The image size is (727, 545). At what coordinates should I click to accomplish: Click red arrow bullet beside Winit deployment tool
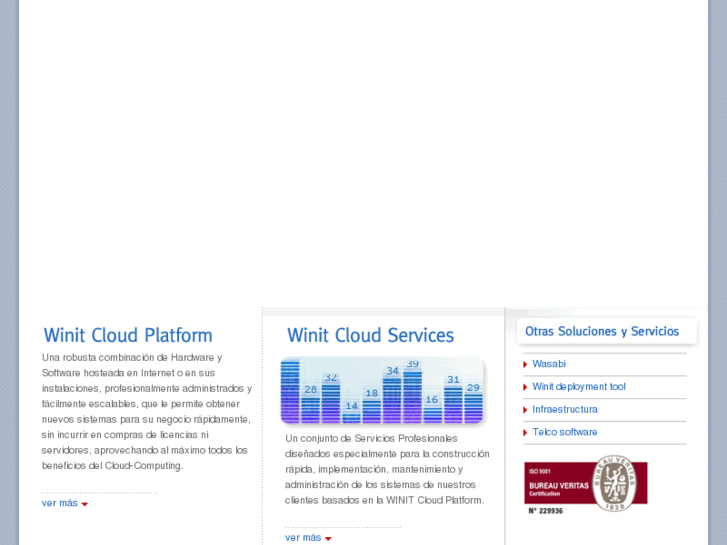pyautogui.click(x=525, y=387)
